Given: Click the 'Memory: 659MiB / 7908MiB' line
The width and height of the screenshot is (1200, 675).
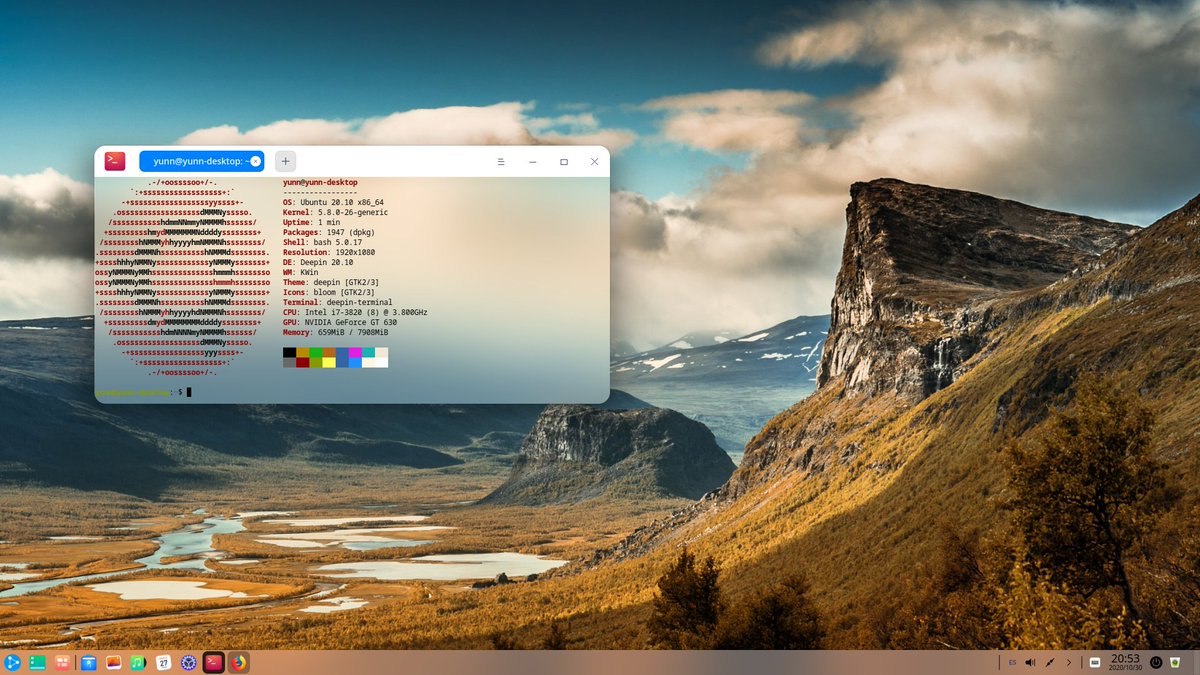Looking at the screenshot, I should (x=336, y=332).
